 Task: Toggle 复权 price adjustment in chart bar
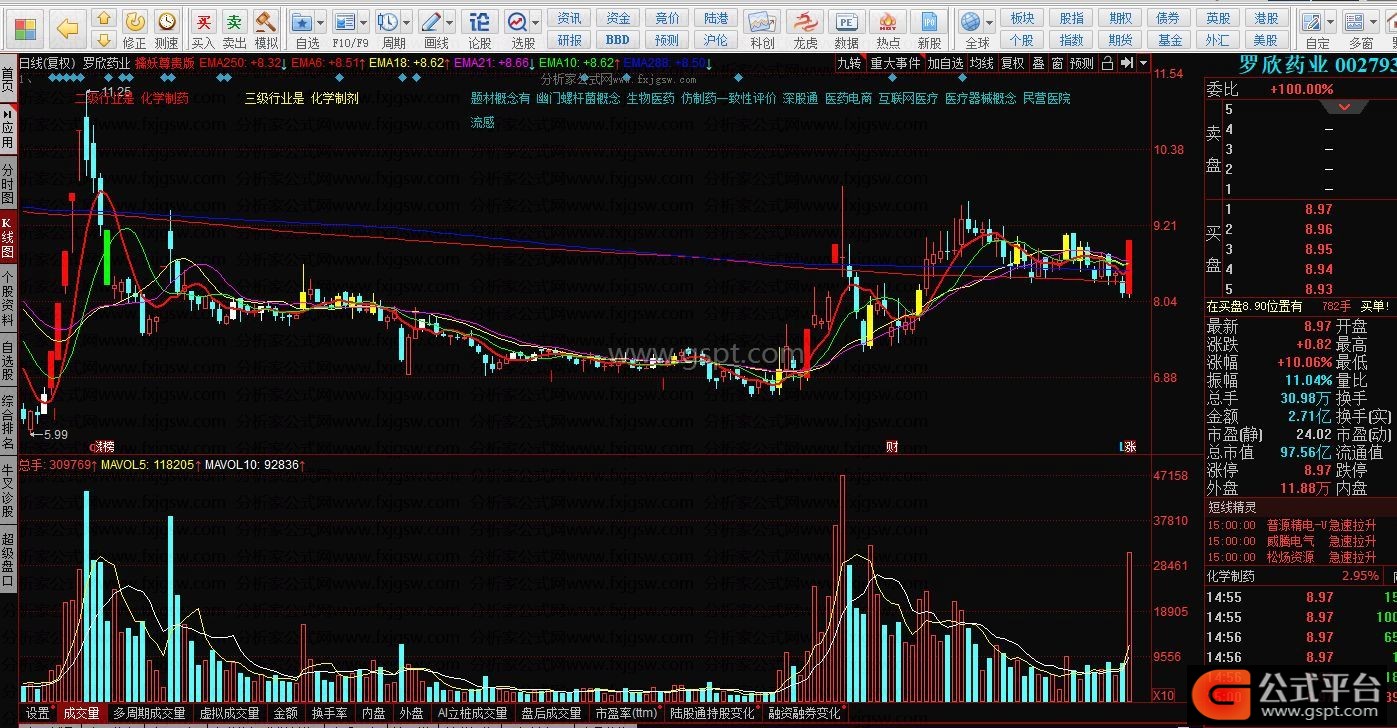(1013, 63)
